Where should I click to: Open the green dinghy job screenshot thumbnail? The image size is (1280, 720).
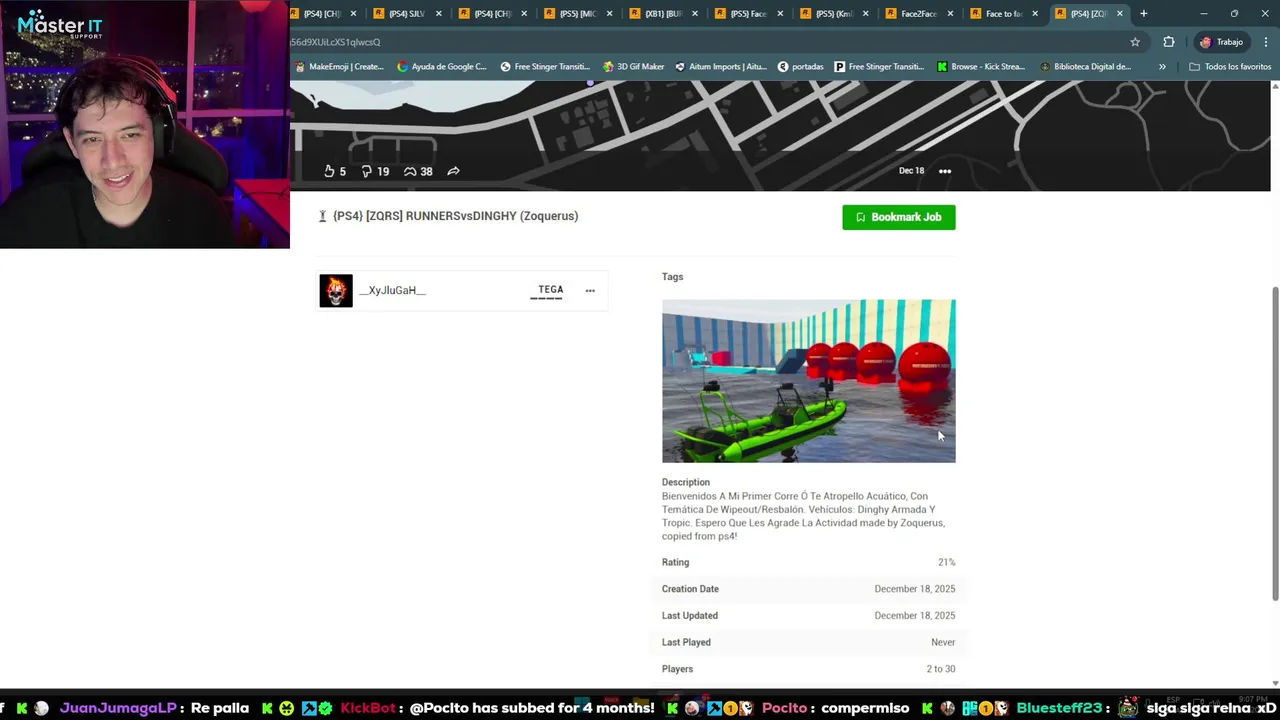(809, 381)
